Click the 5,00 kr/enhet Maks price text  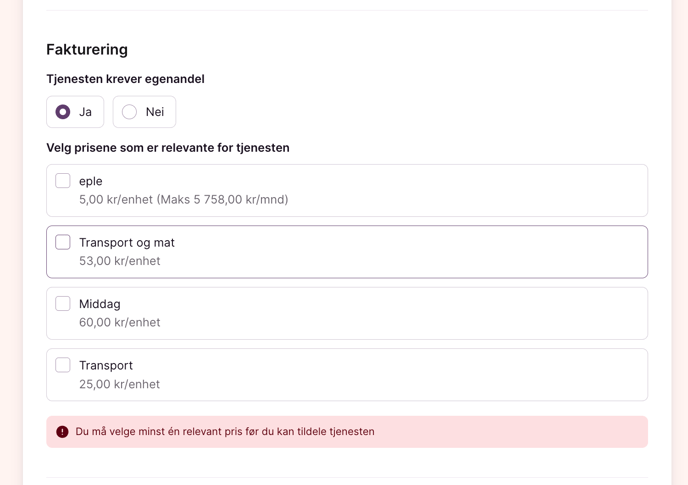point(183,200)
